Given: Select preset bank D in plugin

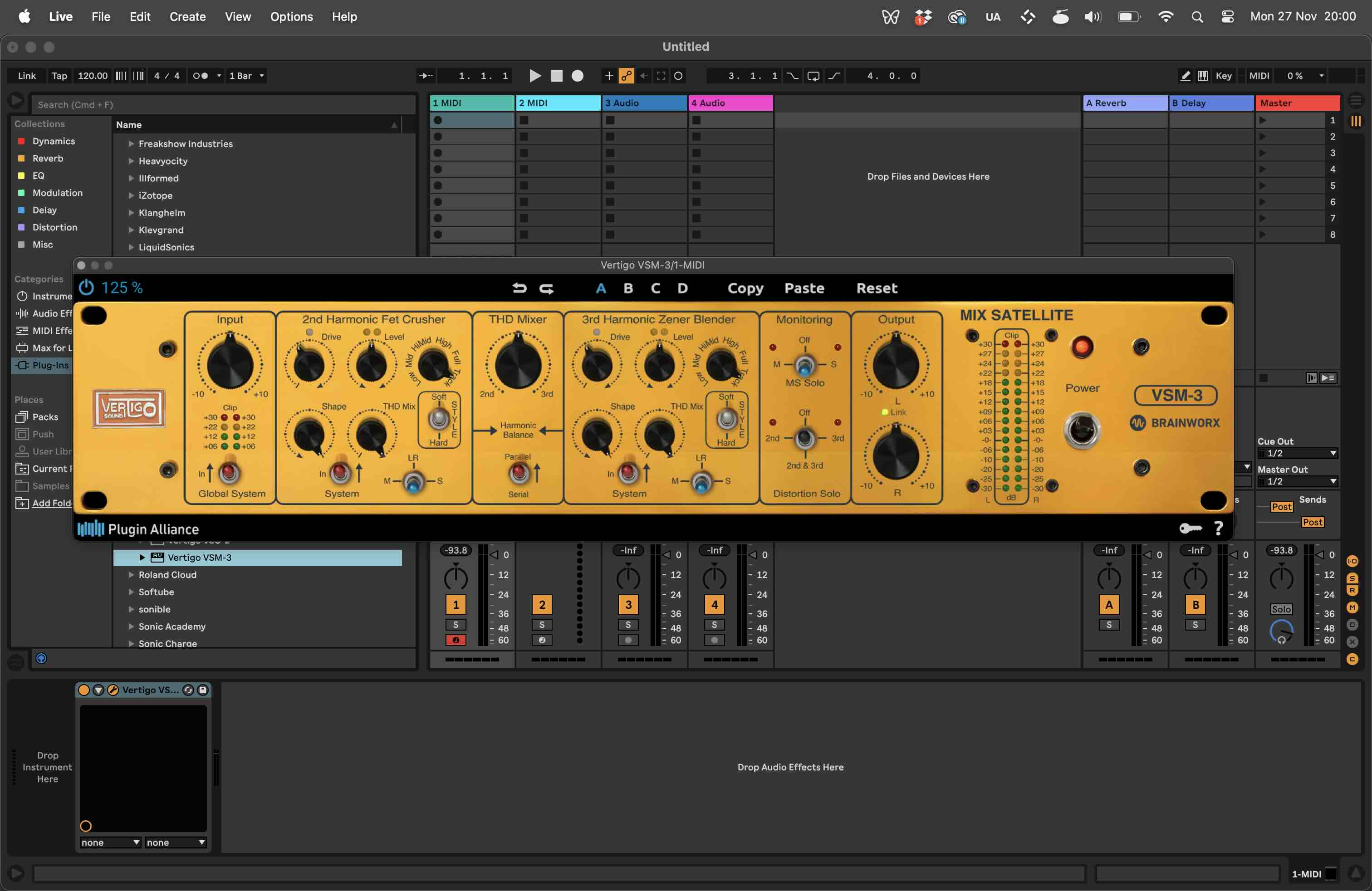Looking at the screenshot, I should point(682,288).
